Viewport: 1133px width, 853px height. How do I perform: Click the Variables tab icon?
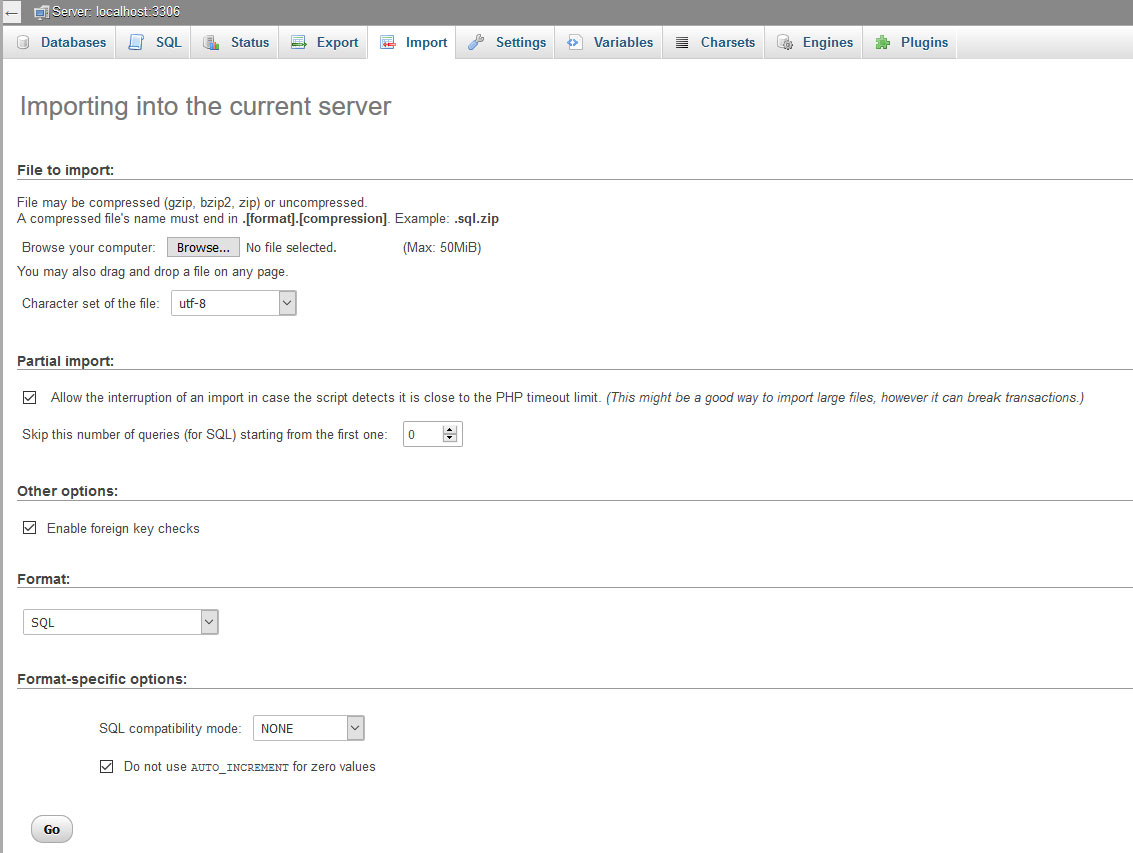click(574, 43)
